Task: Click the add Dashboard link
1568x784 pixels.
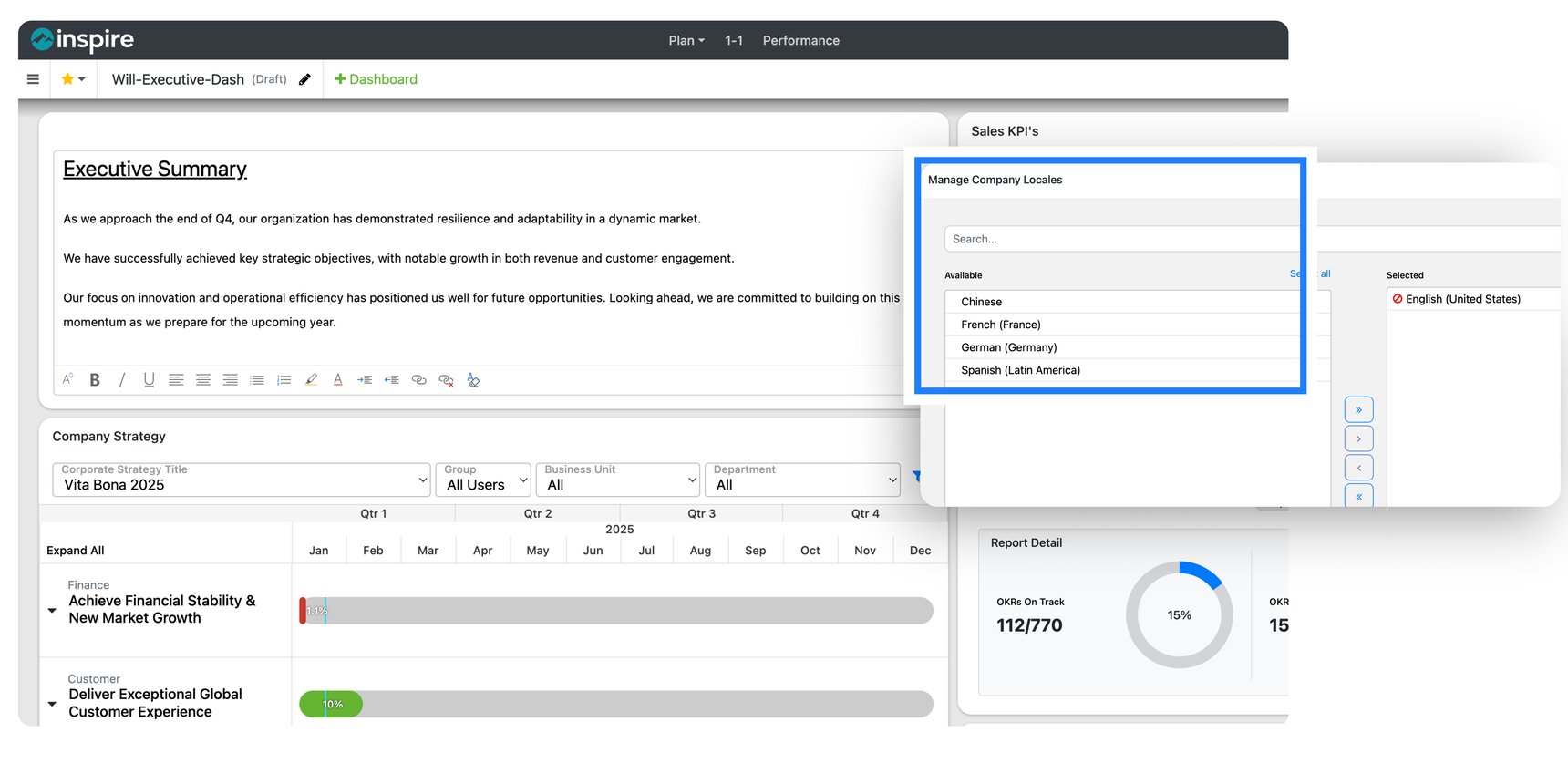Action: click(376, 79)
